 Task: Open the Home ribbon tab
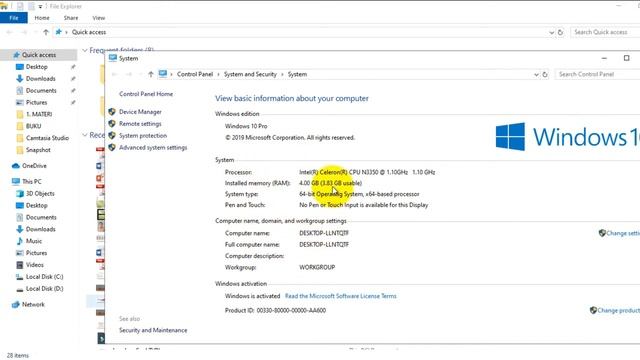coord(42,18)
